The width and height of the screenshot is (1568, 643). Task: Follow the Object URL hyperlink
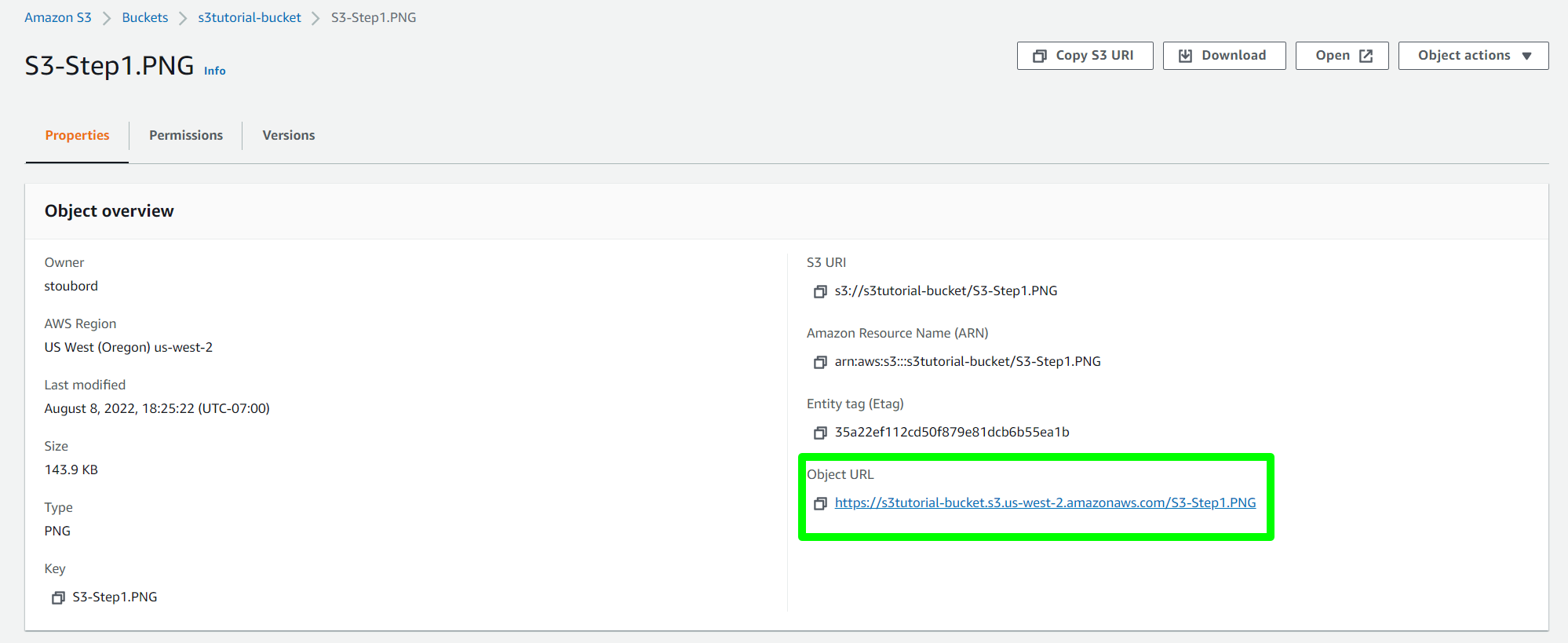1045,502
